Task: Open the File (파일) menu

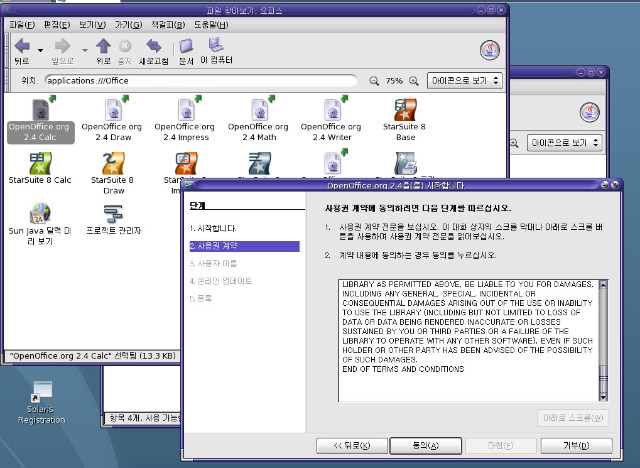Action: (22, 25)
